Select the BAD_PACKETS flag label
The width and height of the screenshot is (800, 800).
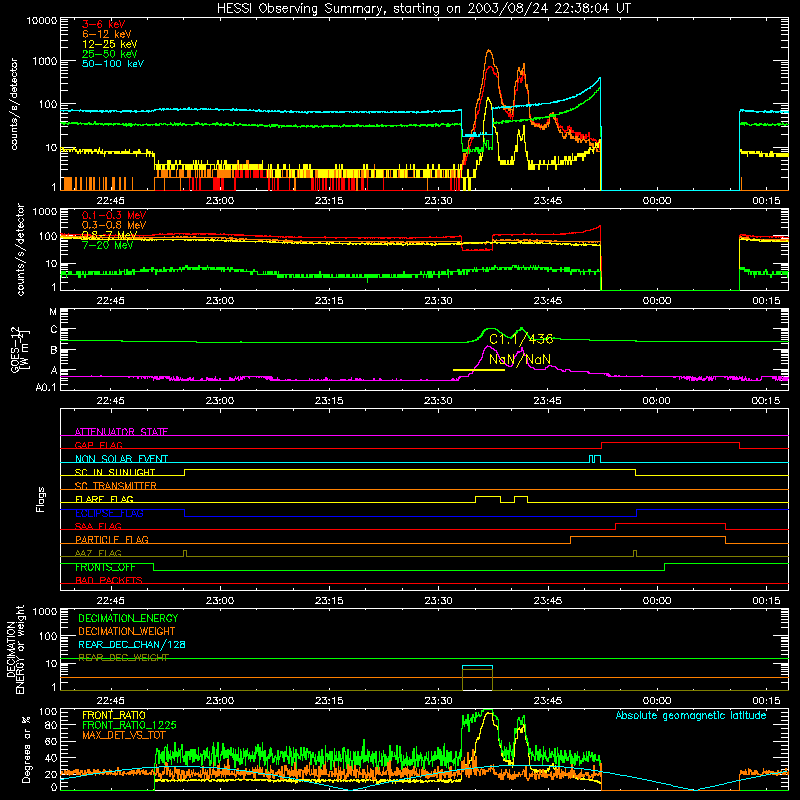(x=109, y=580)
